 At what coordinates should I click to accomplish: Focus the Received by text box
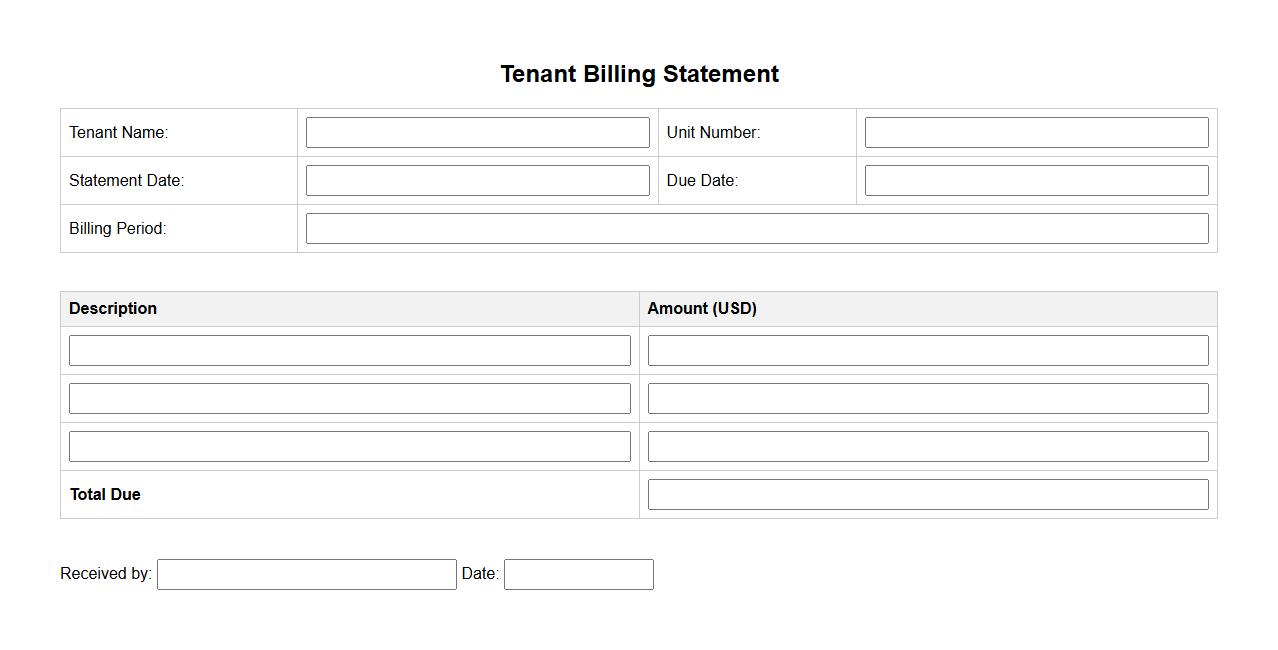tap(306, 575)
